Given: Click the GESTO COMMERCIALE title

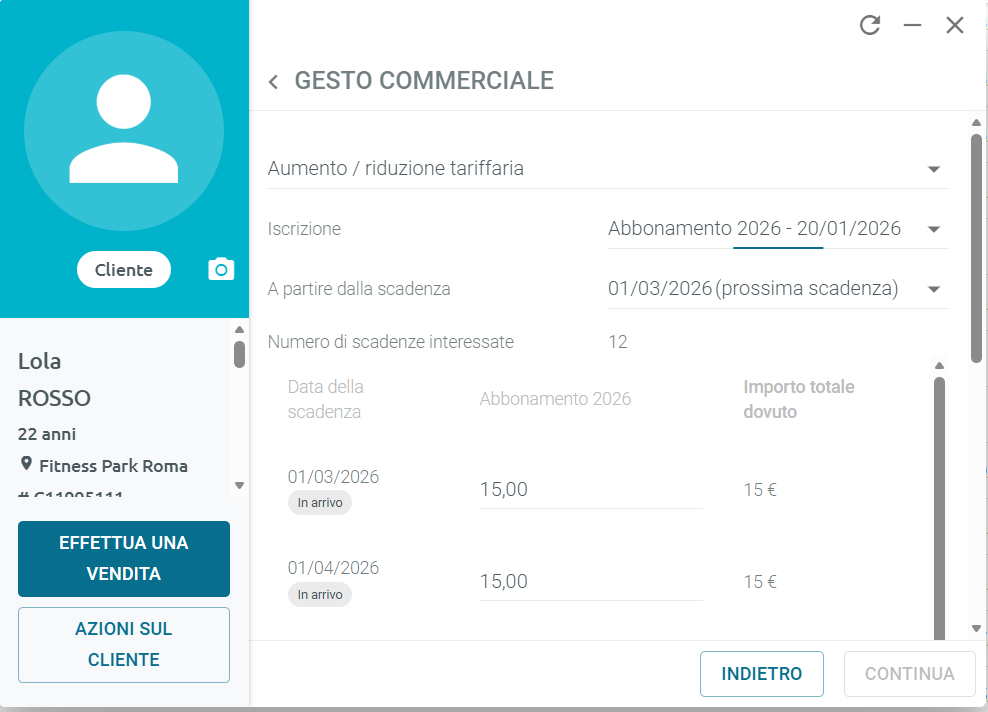Looking at the screenshot, I should point(424,81).
